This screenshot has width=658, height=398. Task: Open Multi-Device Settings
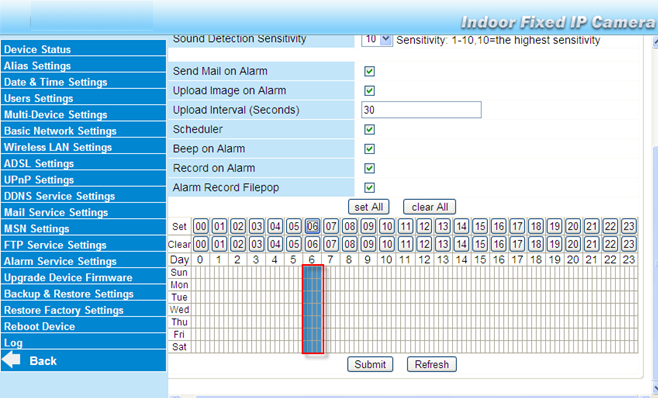pyautogui.click(x=83, y=114)
